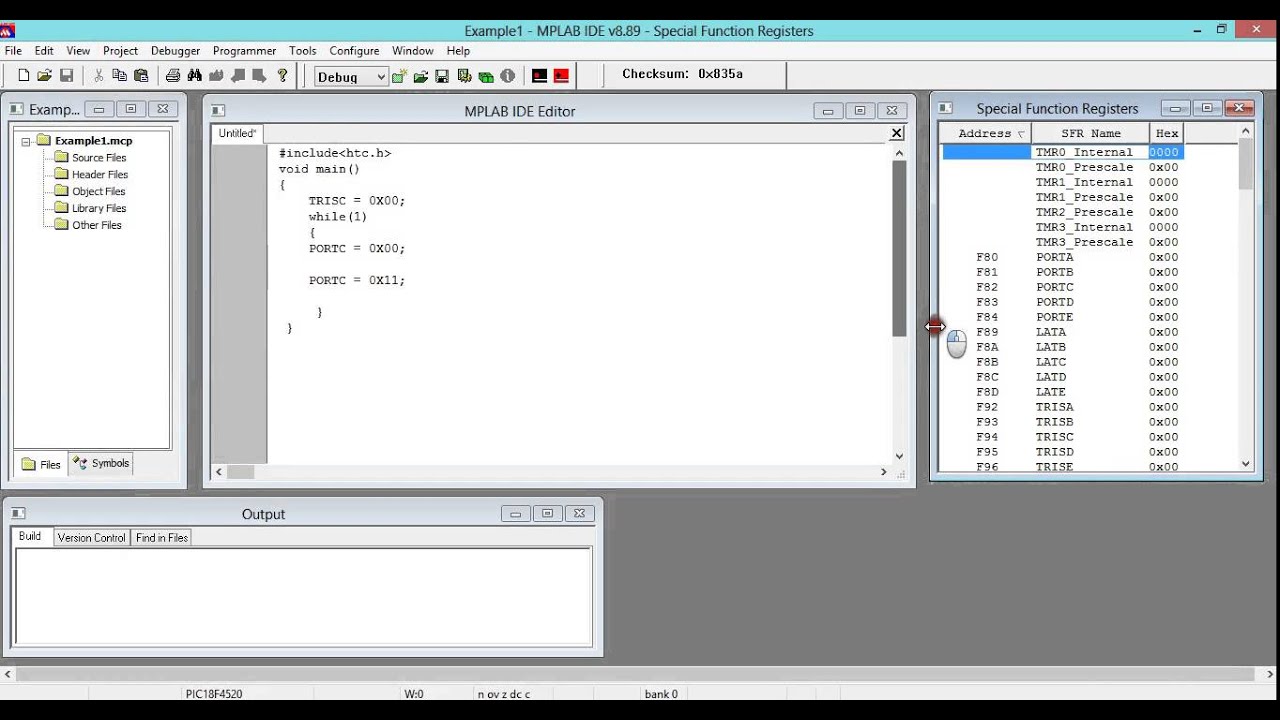Click the PIC18F4520 status bar entry
The height and width of the screenshot is (720, 1280).
tap(214, 694)
